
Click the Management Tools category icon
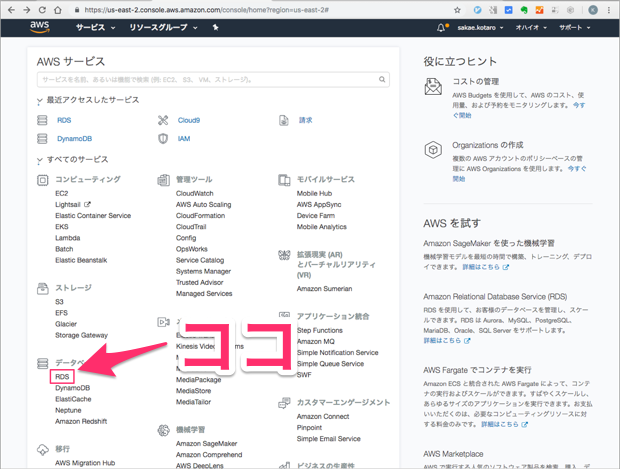click(x=163, y=180)
